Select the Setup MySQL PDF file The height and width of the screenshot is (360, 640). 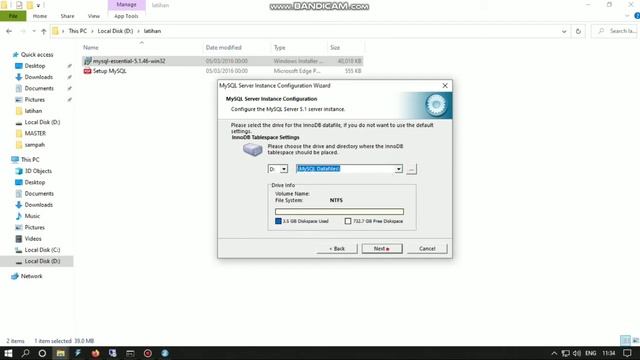(x=222, y=71)
